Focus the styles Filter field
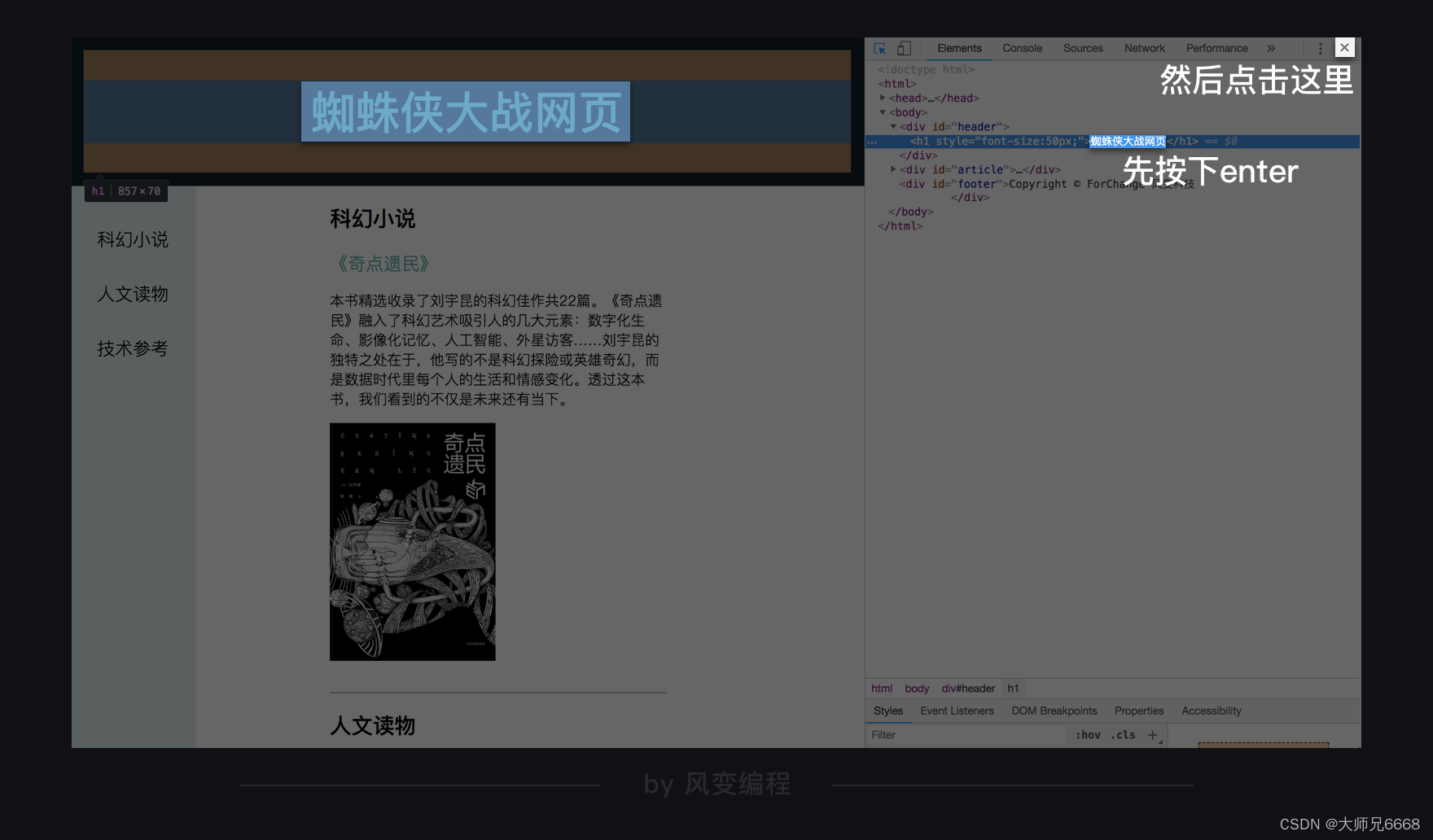Screen dimensions: 1433x840 [966, 735]
